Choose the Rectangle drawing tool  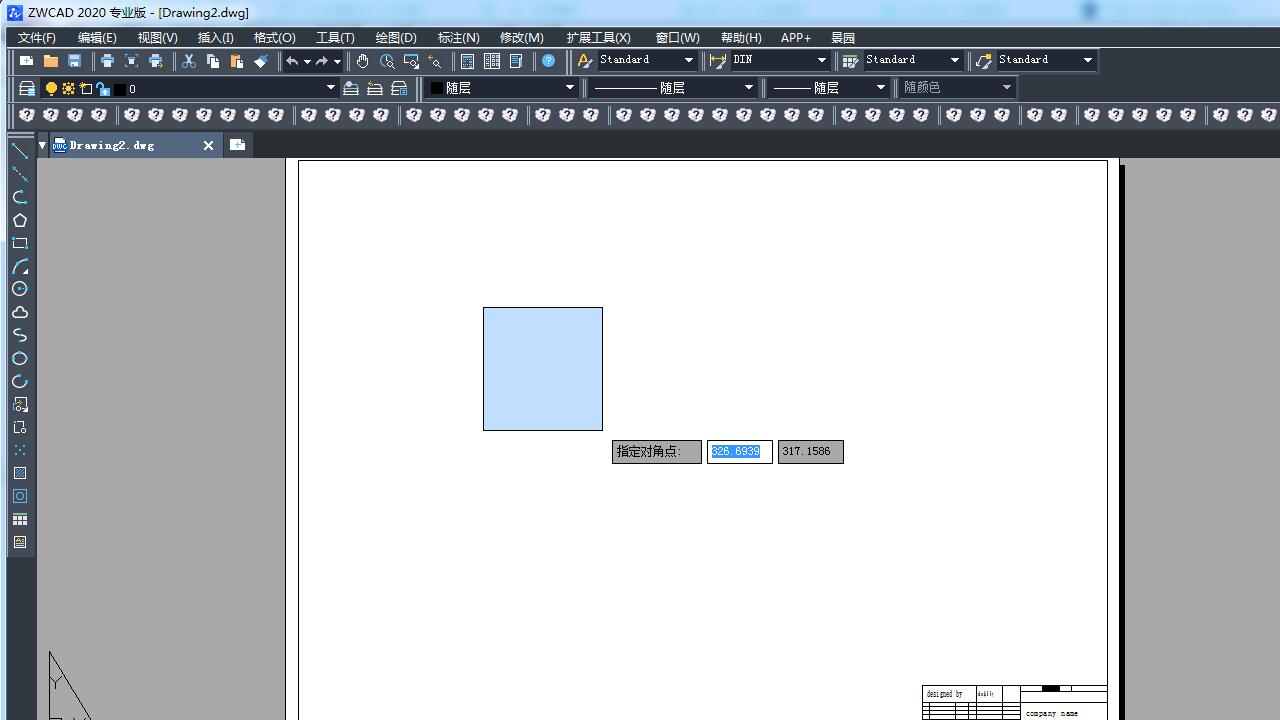click(19, 243)
